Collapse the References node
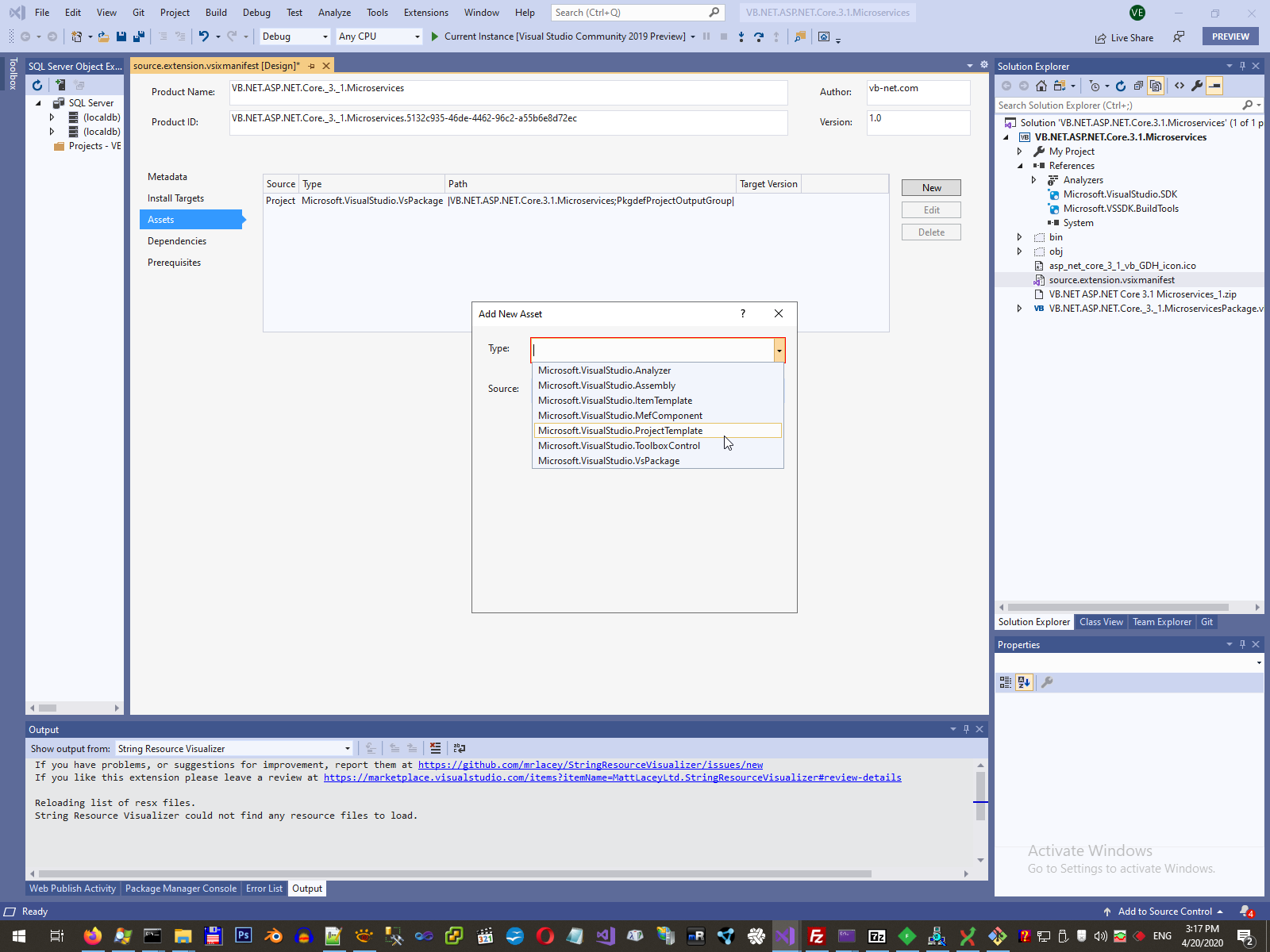This screenshot has height=952, width=1270. (1020, 166)
